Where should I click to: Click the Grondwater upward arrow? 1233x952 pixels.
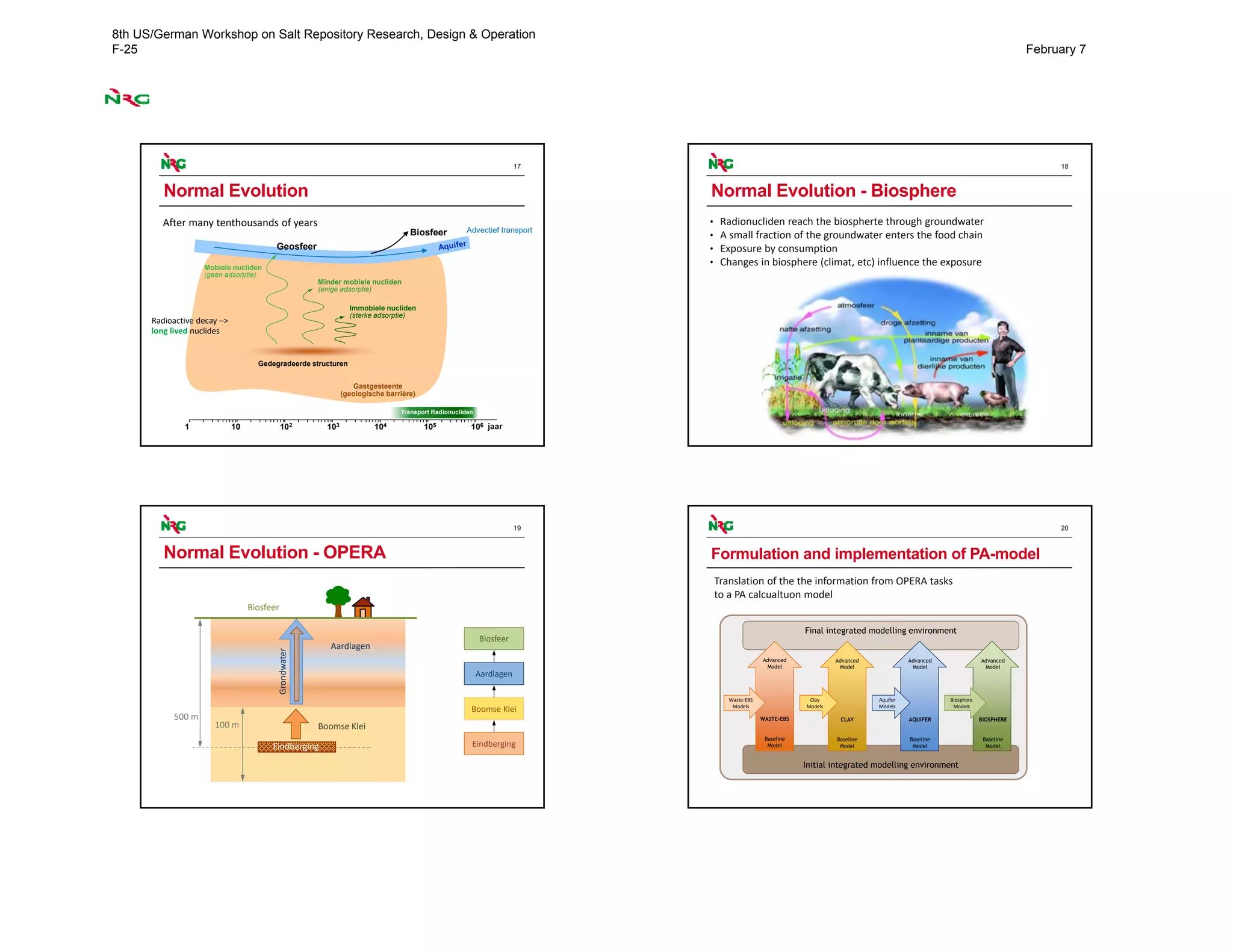pos(296,662)
